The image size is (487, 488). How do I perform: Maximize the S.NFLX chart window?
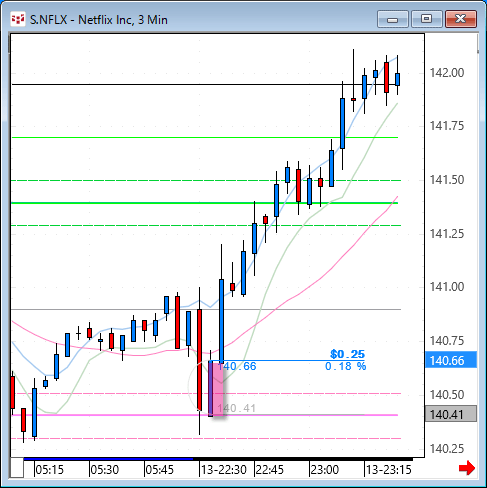click(x=426, y=19)
